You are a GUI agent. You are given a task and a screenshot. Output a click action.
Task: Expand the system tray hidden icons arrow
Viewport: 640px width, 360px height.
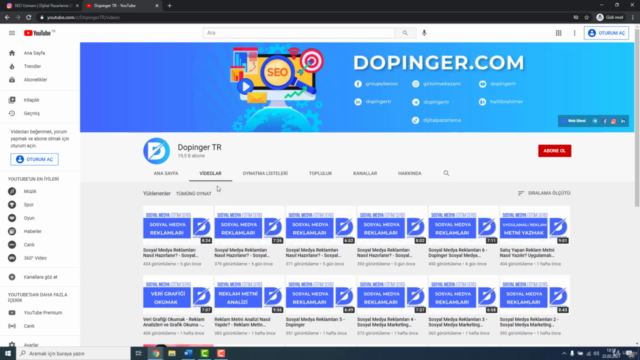(564, 353)
